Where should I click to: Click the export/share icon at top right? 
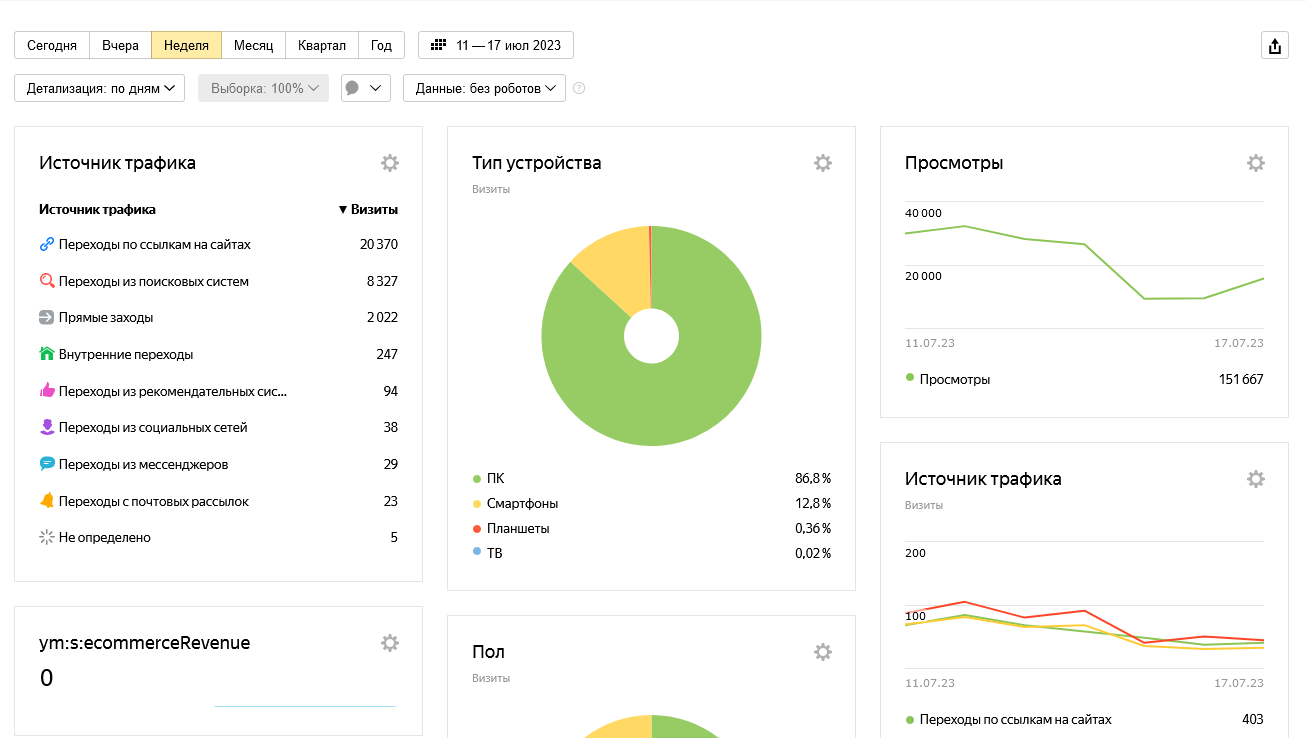[x=1274, y=46]
